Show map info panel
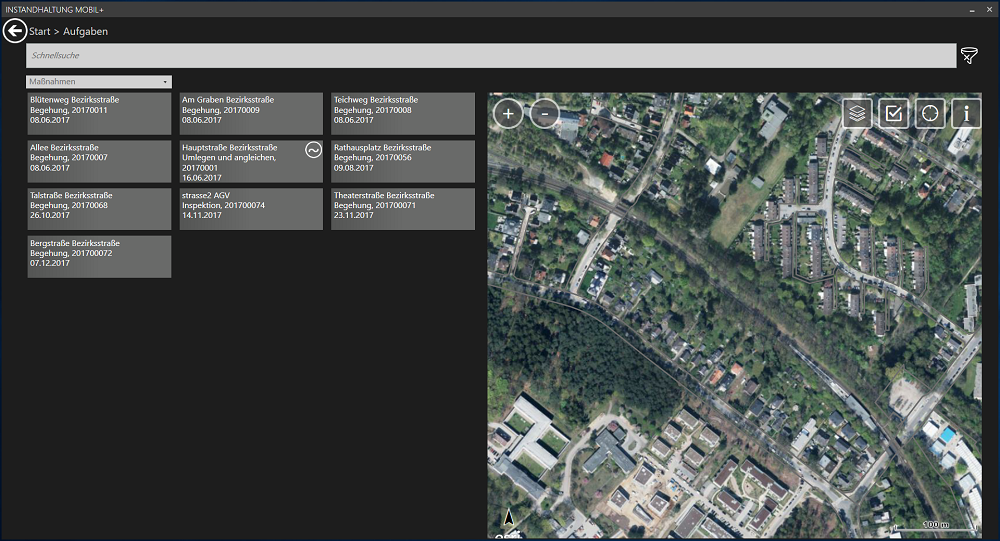 966,113
